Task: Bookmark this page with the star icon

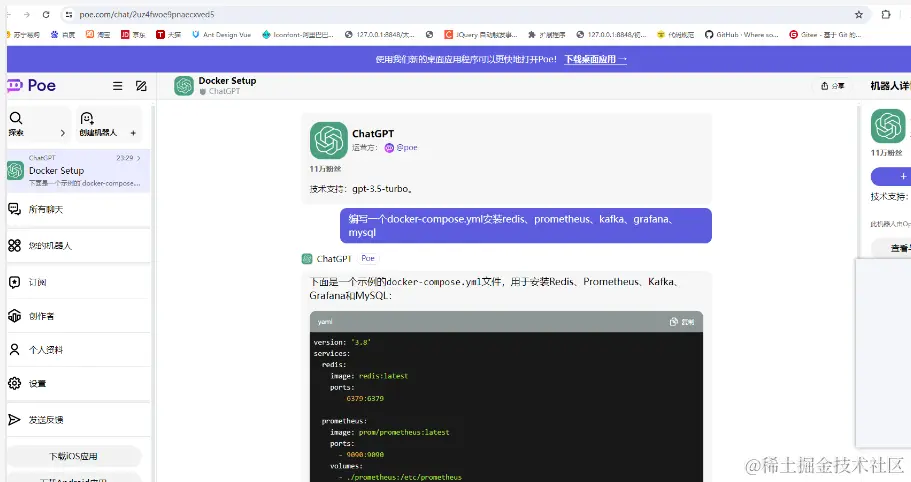Action: pyautogui.click(x=859, y=15)
